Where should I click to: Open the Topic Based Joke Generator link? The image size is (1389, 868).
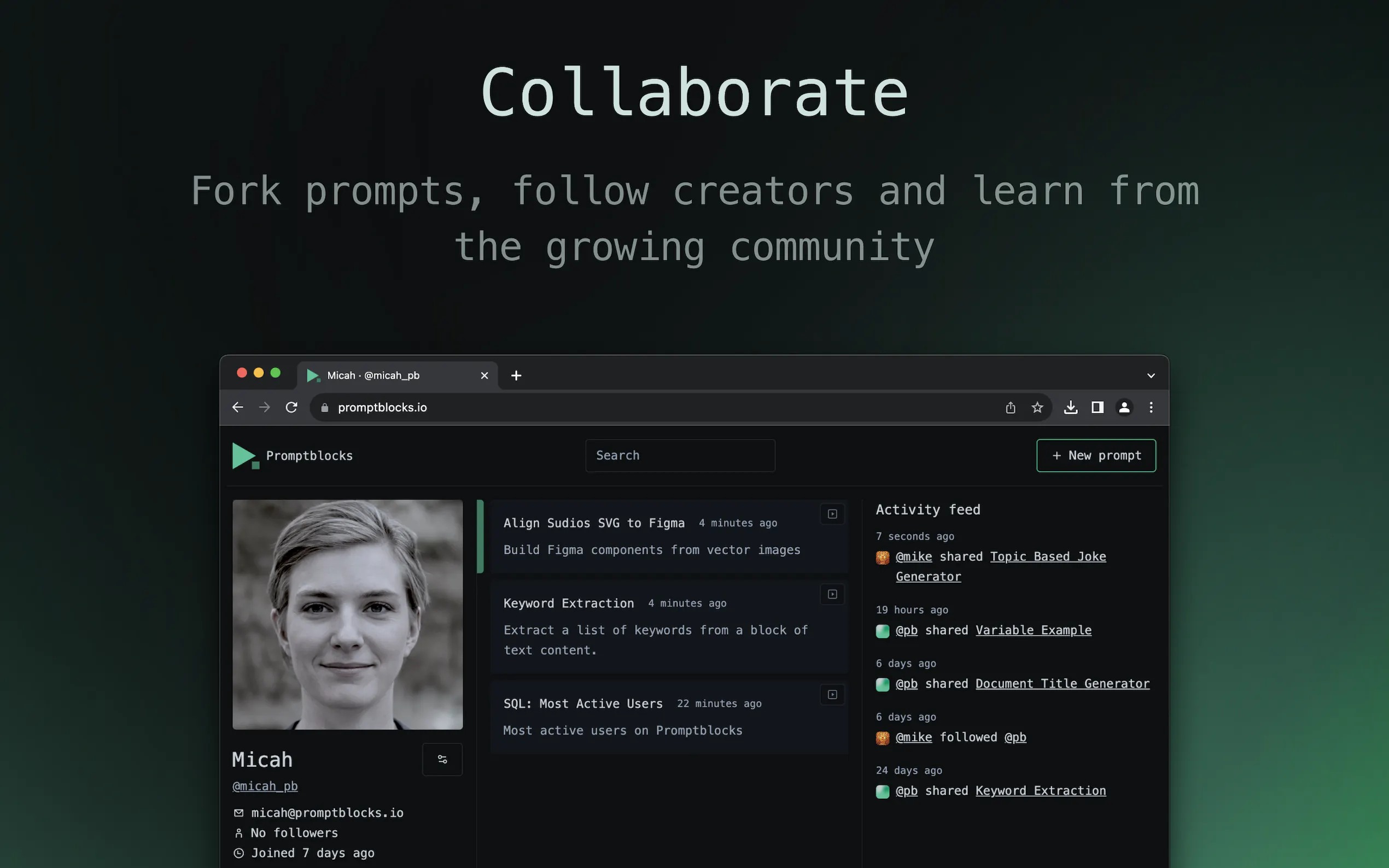click(x=1047, y=557)
